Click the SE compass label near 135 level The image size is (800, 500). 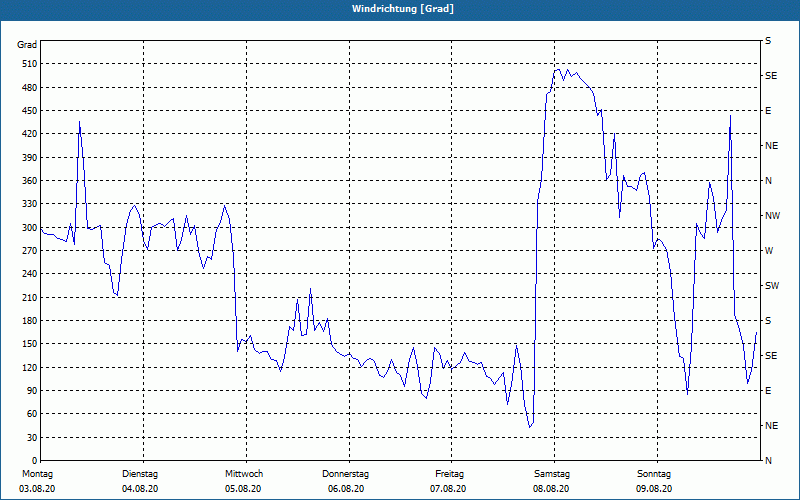coord(771,356)
